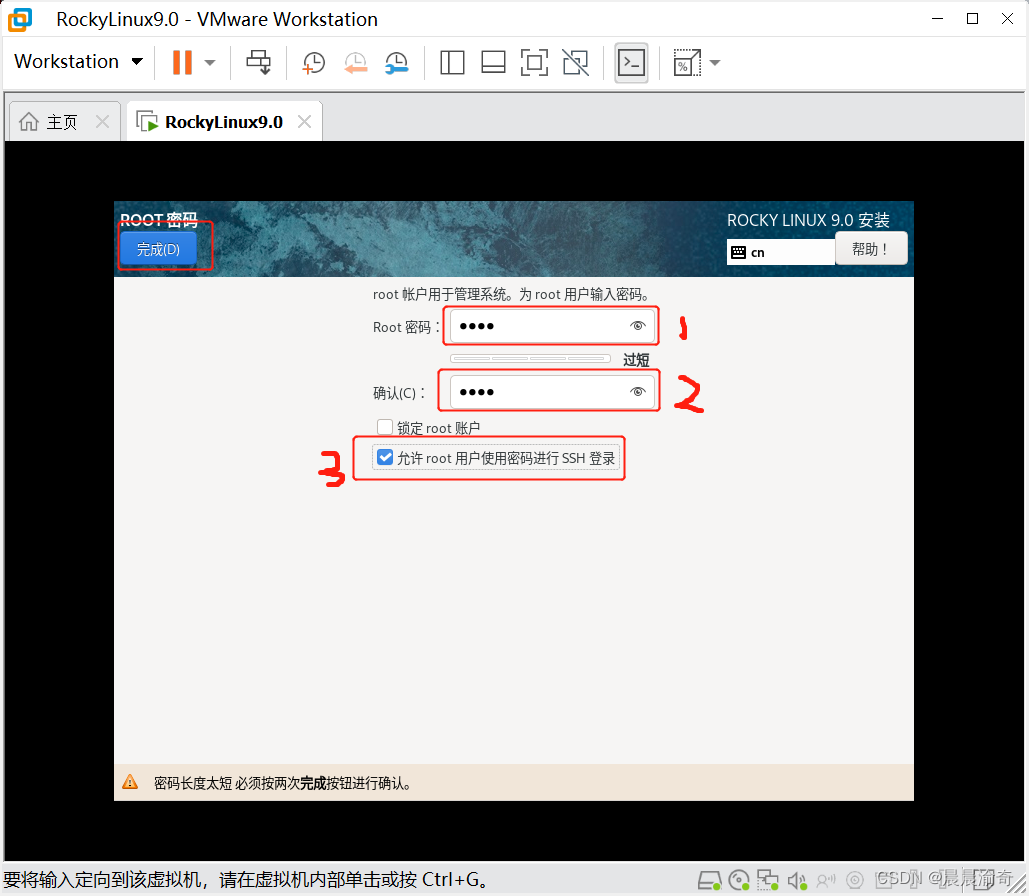
Task: Click the 过短 strength label
Action: click(636, 360)
